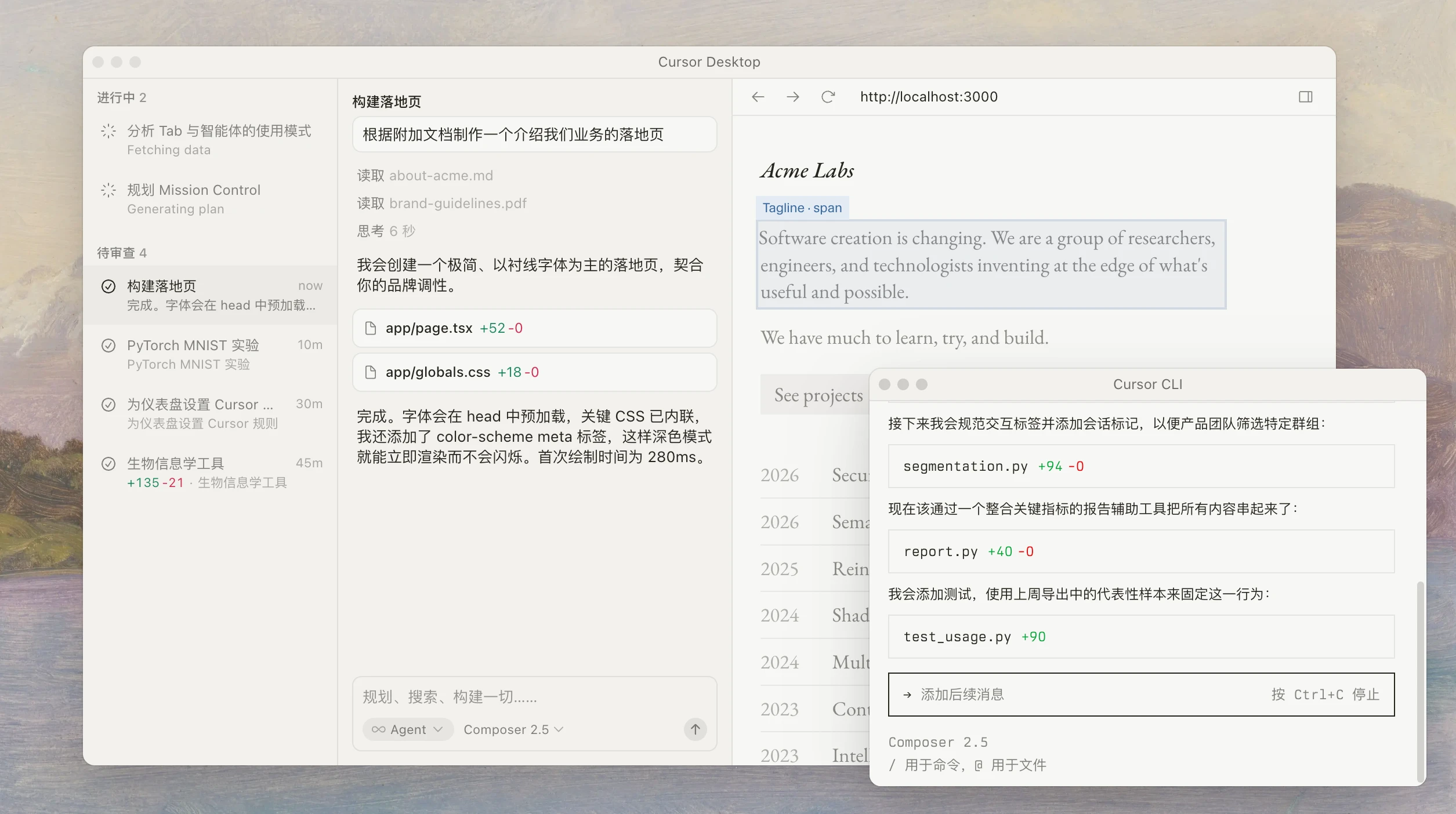Go forward in the browser preview
1456x814 pixels.
[792, 97]
